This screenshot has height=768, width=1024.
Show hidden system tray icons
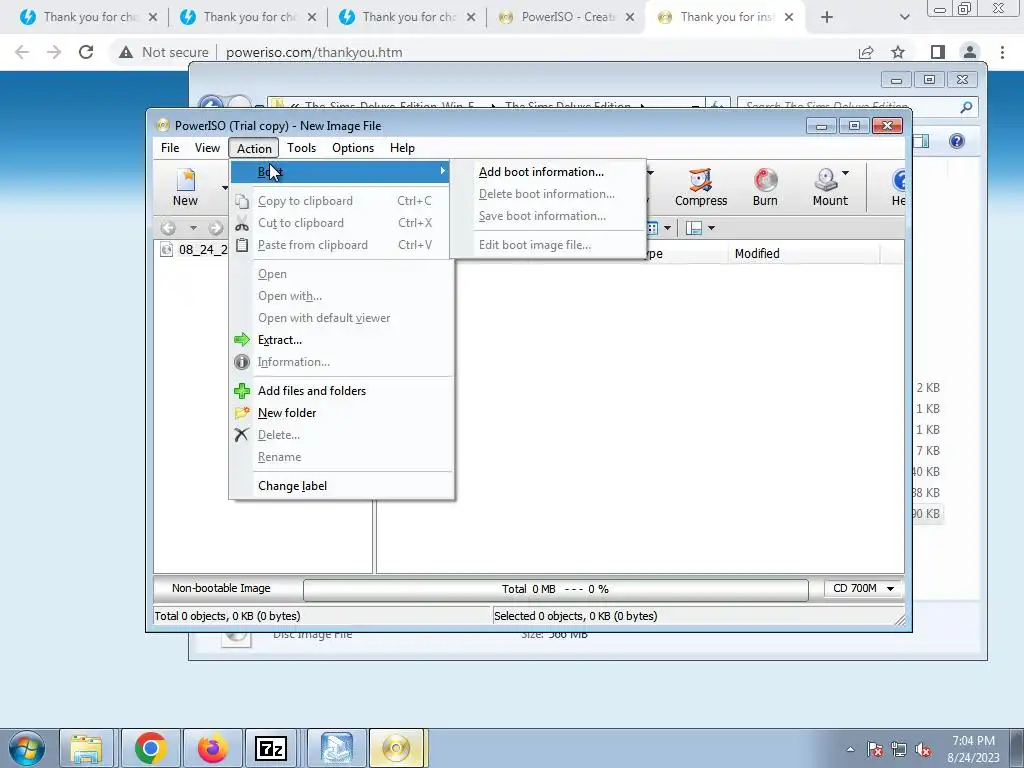(x=850, y=749)
